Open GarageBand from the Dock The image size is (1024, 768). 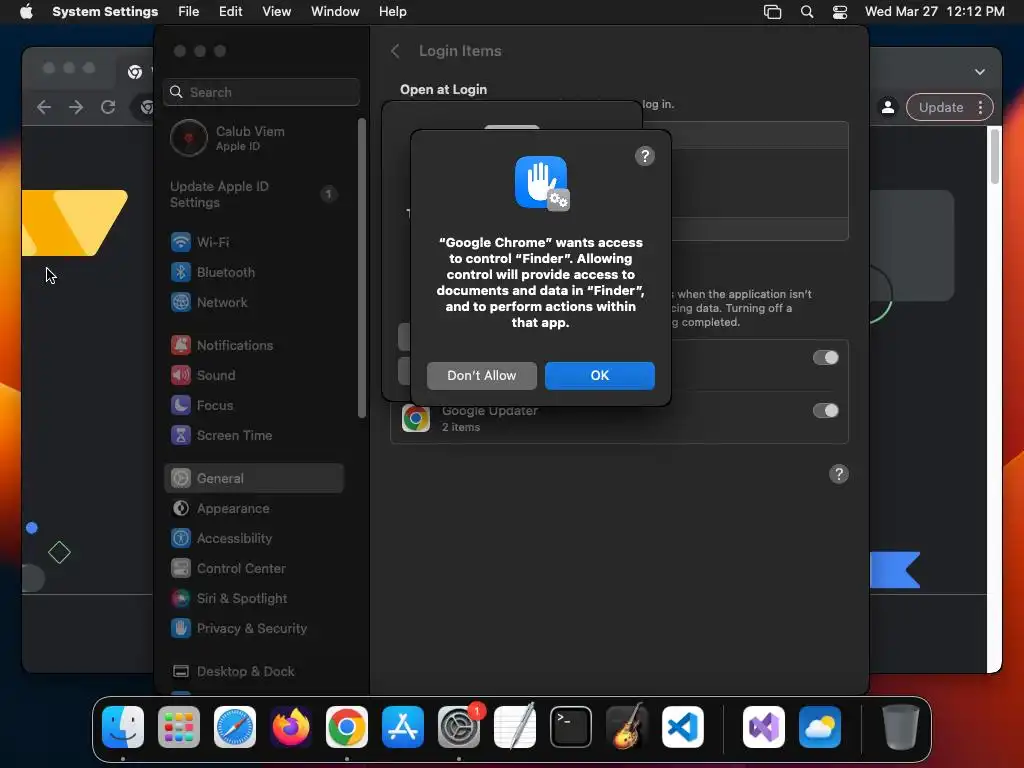click(627, 727)
